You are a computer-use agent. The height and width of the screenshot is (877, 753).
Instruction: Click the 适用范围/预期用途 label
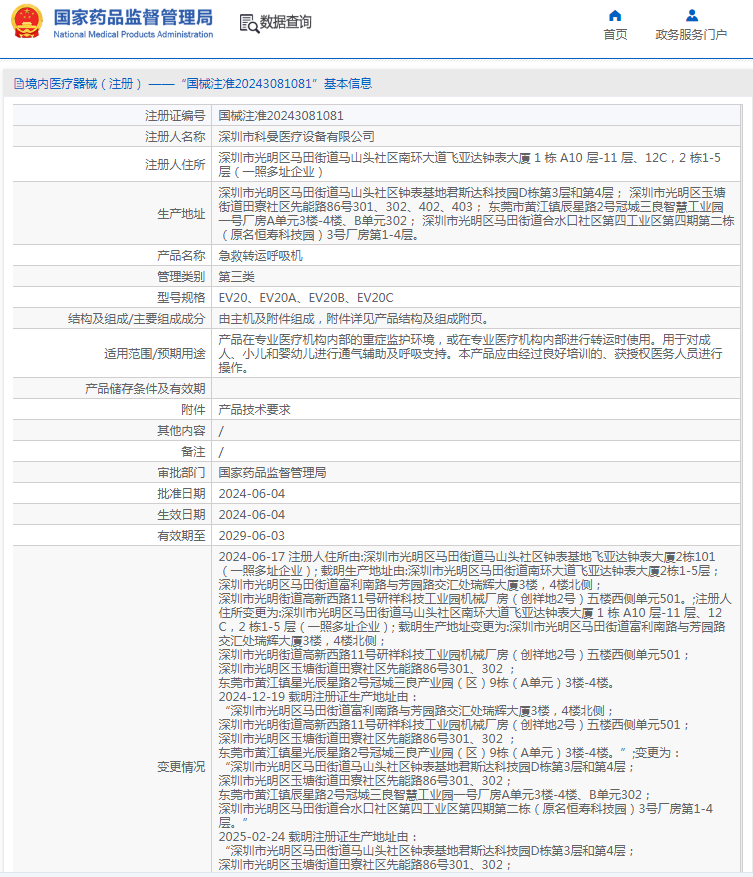pos(154,353)
